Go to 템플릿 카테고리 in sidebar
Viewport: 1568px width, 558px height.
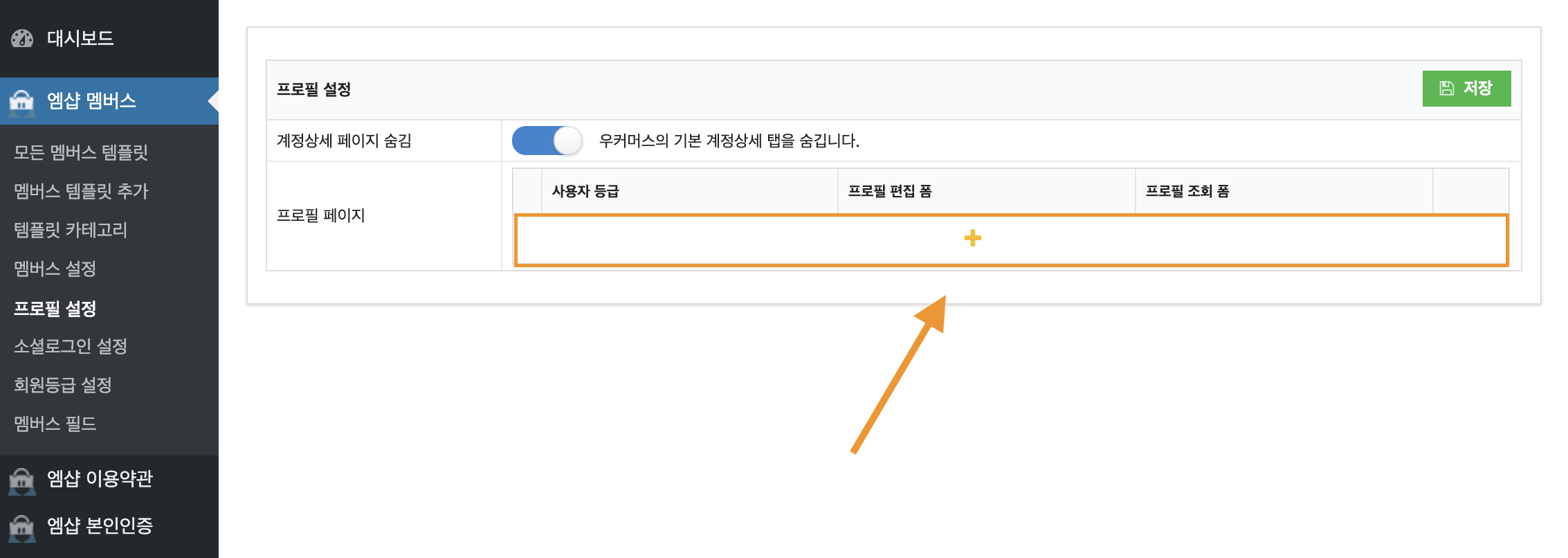click(71, 230)
